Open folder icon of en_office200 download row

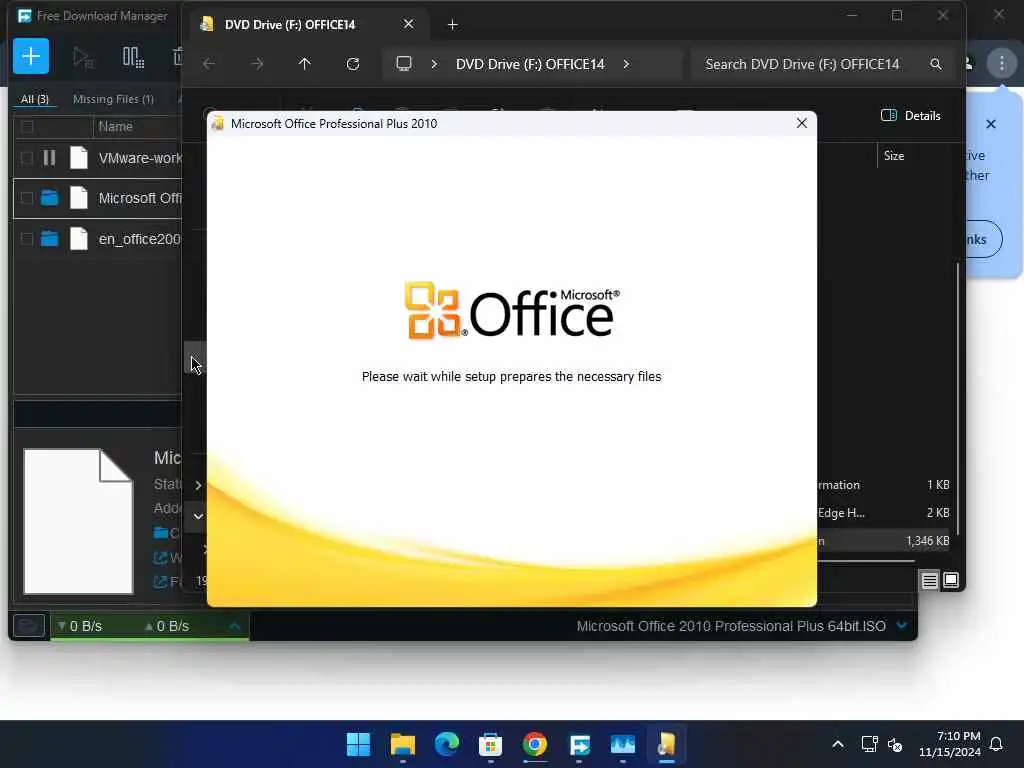50,239
